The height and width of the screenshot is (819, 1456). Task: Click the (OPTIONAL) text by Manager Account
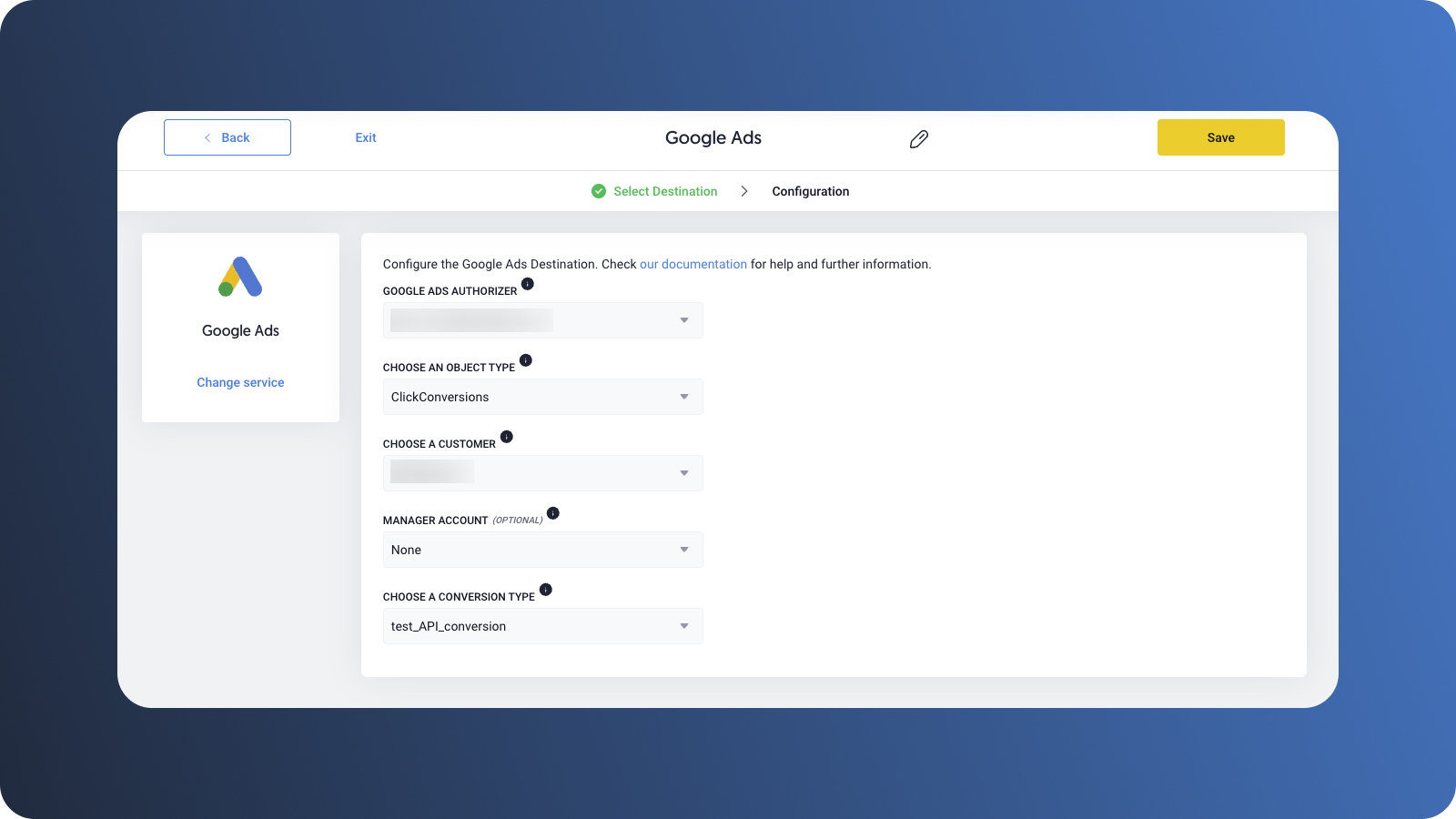tap(518, 521)
